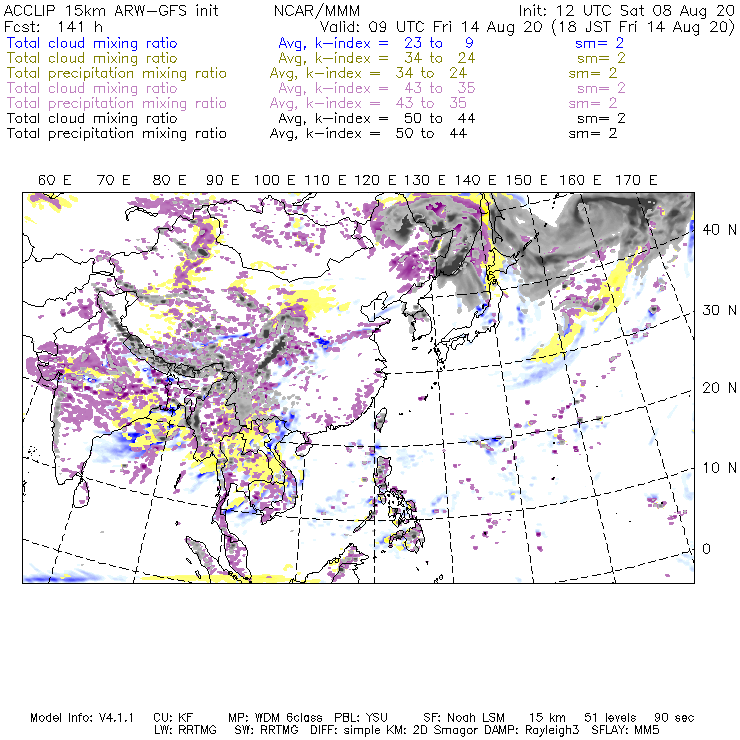
Task: Click the black 'Avg, k-index = 50 to 44' cloud row
Action: [377, 118]
